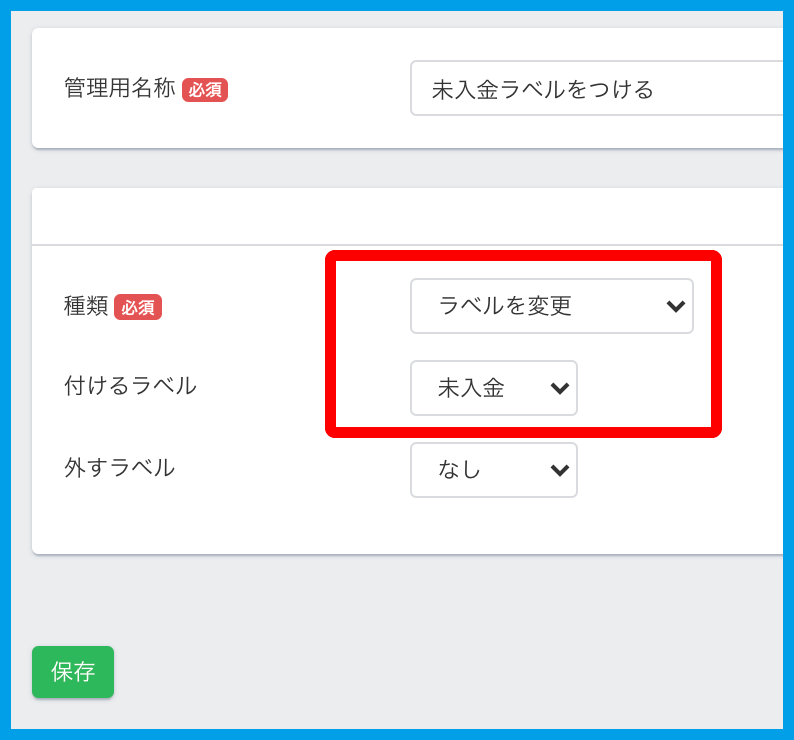
Task: Click the chevron arrow on ラベルを変更 dropdown
Action: (x=675, y=306)
